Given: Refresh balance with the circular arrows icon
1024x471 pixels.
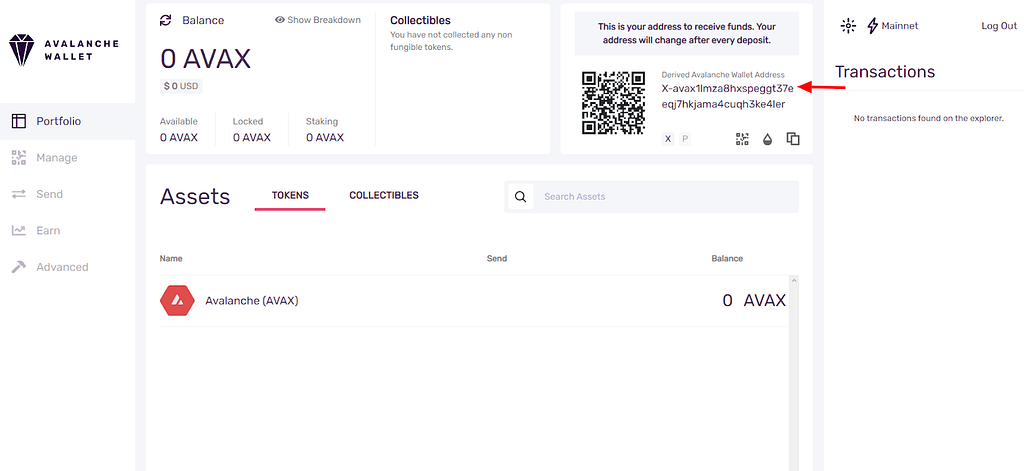Looking at the screenshot, I should 165,20.
